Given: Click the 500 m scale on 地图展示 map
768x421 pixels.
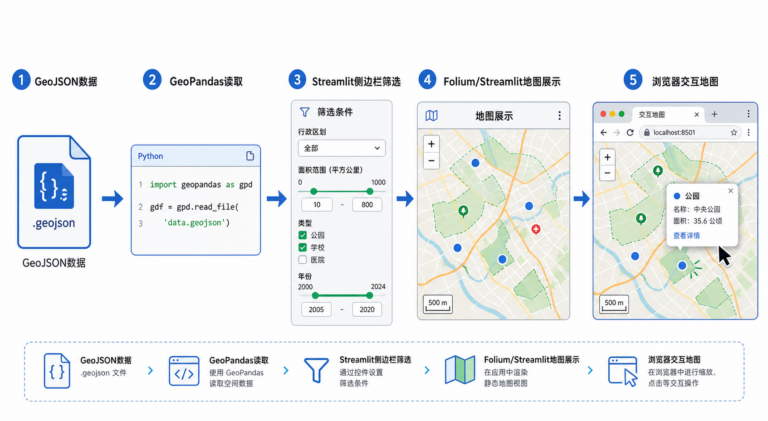Looking at the screenshot, I should [437, 304].
